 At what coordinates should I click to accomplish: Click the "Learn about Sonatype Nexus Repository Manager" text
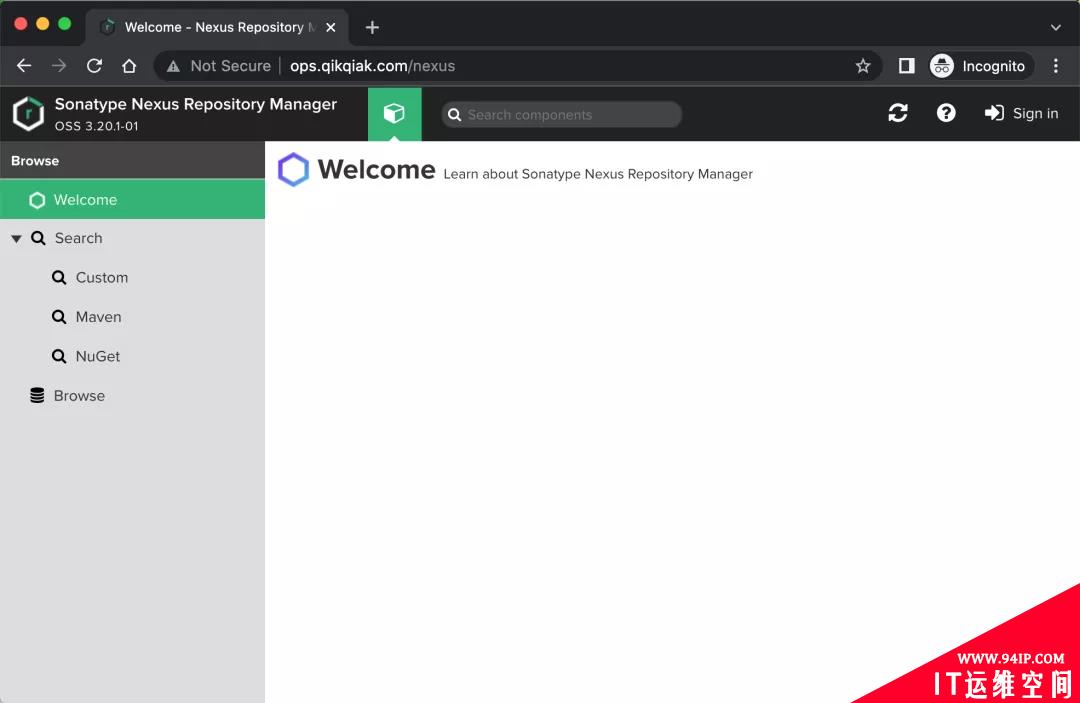(x=598, y=174)
